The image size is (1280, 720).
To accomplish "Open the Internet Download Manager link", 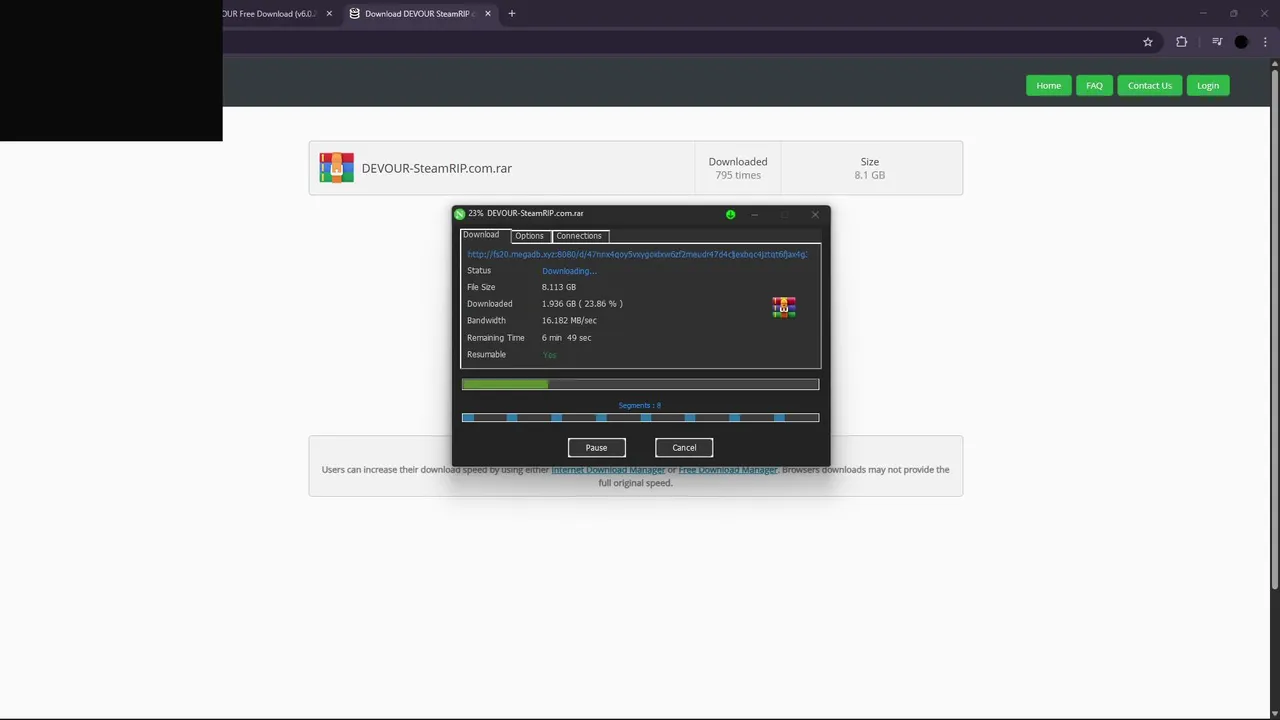I will tap(608, 469).
